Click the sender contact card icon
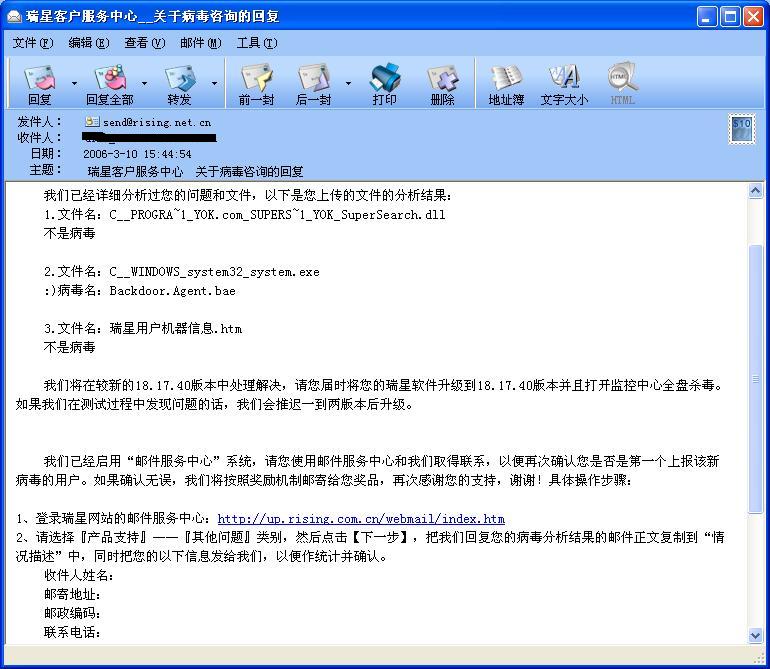The width and height of the screenshot is (770, 669). point(92,121)
